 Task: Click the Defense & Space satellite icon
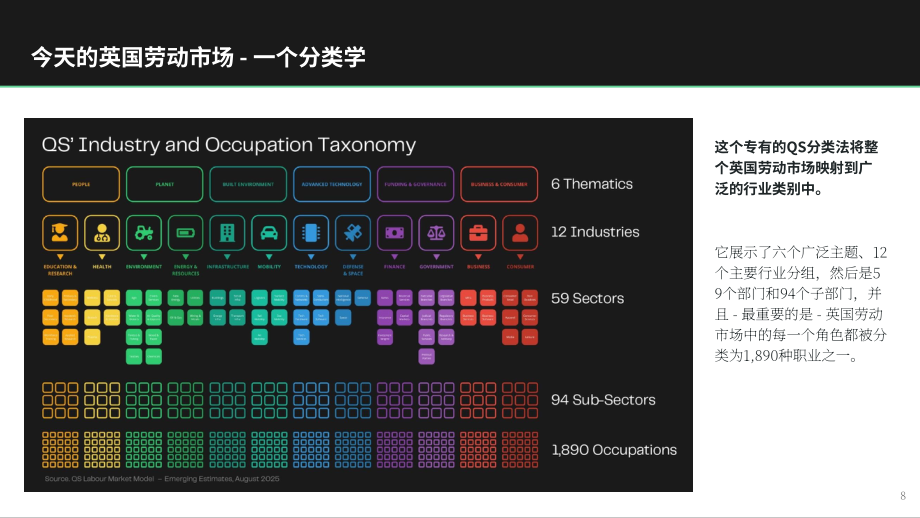[353, 233]
